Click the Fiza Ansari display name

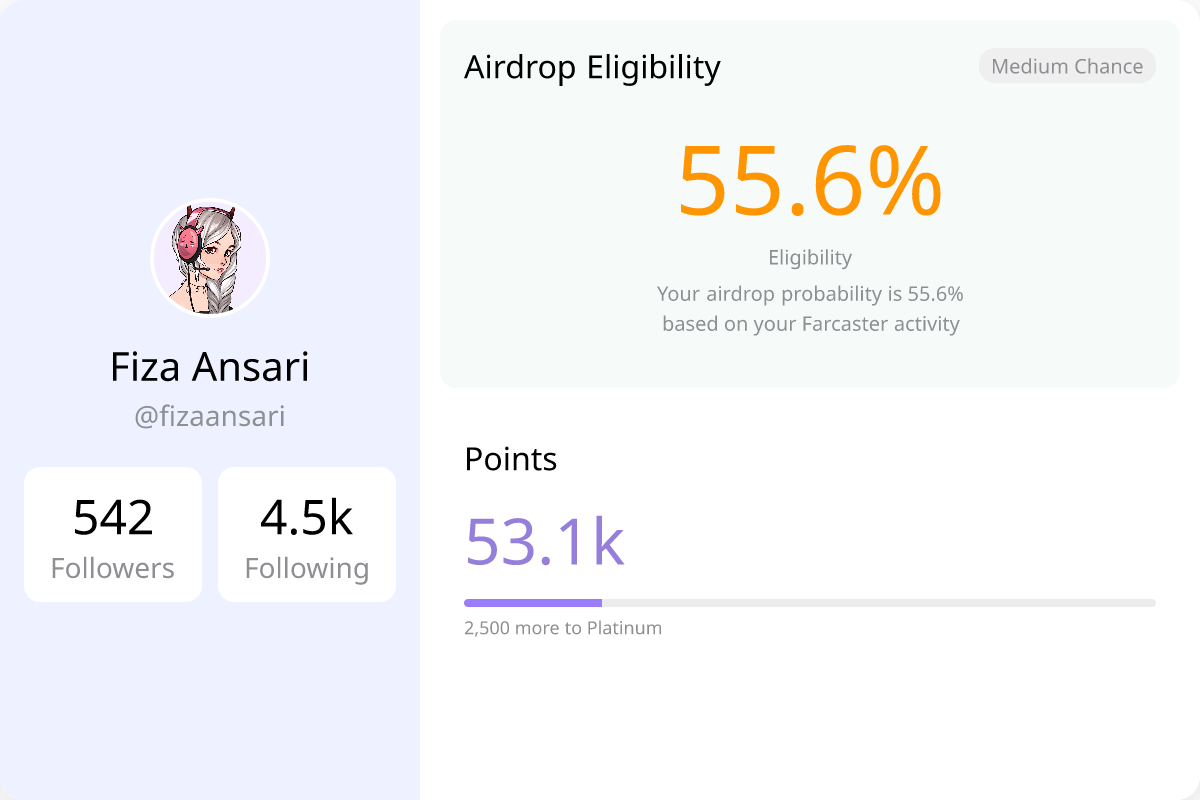click(210, 367)
